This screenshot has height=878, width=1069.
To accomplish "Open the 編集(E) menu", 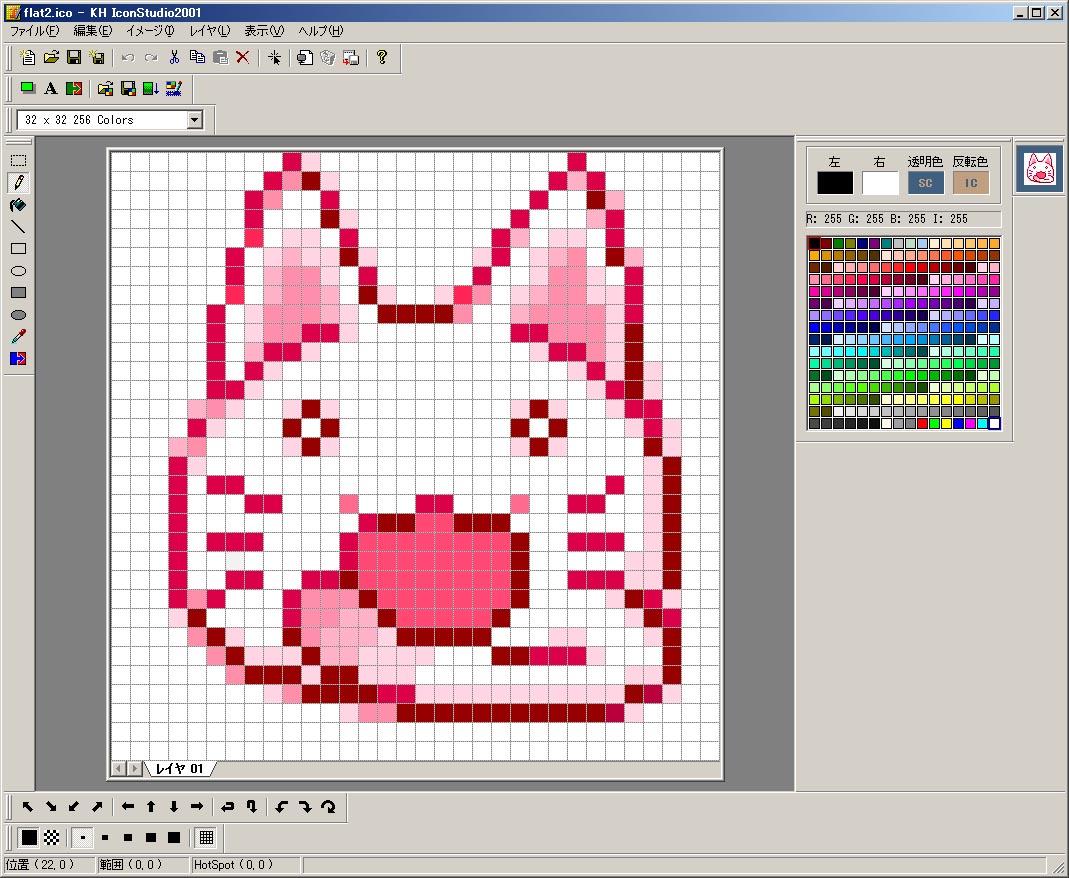I will tap(92, 31).
